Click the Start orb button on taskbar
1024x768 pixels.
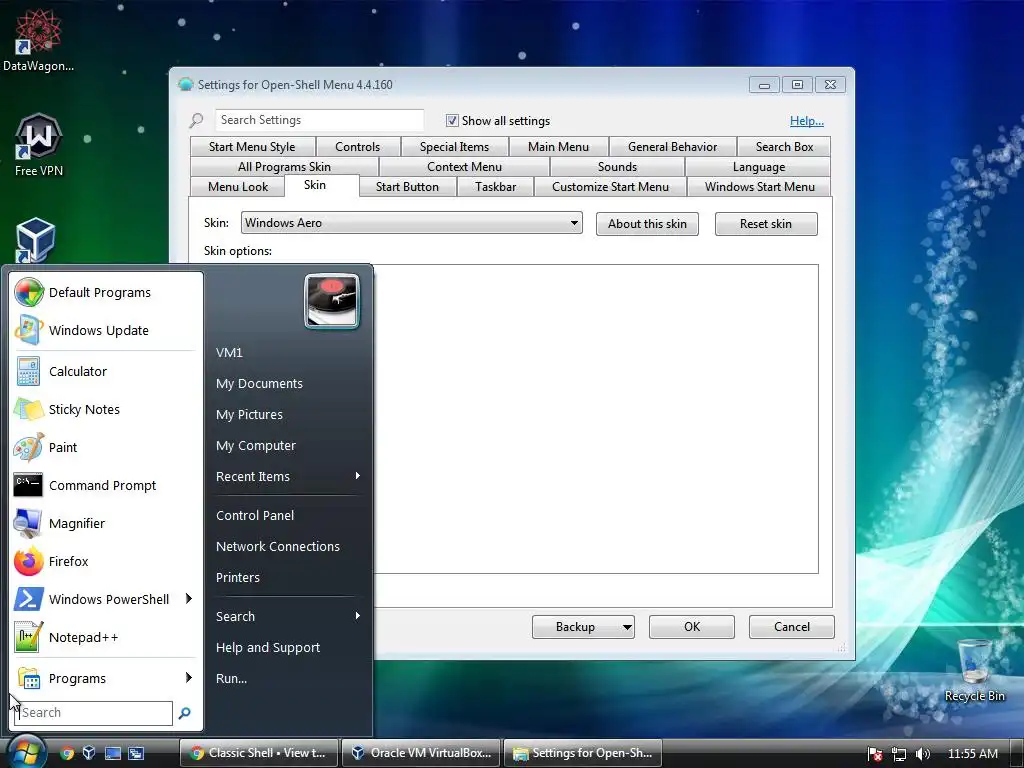click(26, 752)
